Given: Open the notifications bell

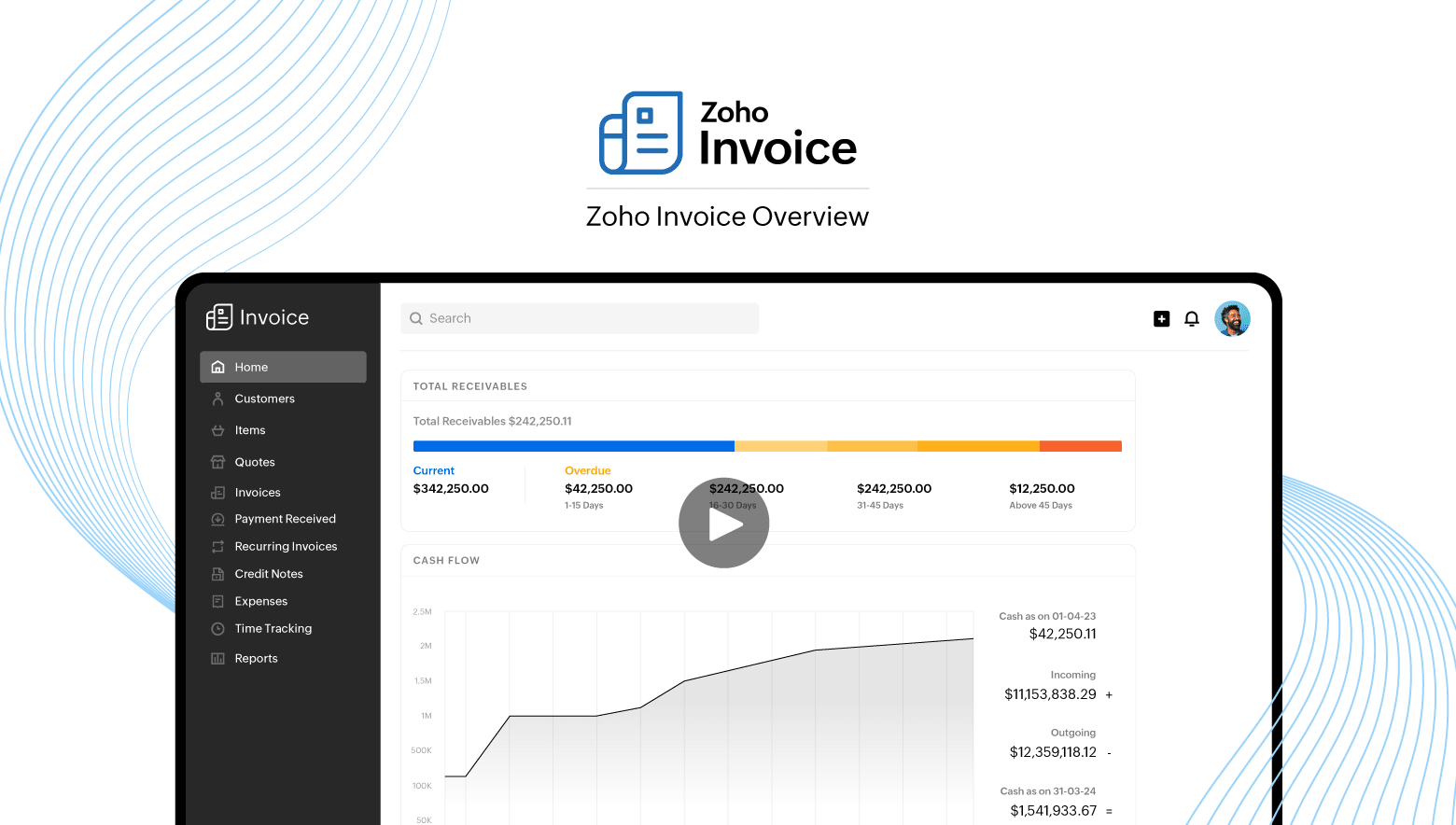Looking at the screenshot, I should coord(1192,319).
